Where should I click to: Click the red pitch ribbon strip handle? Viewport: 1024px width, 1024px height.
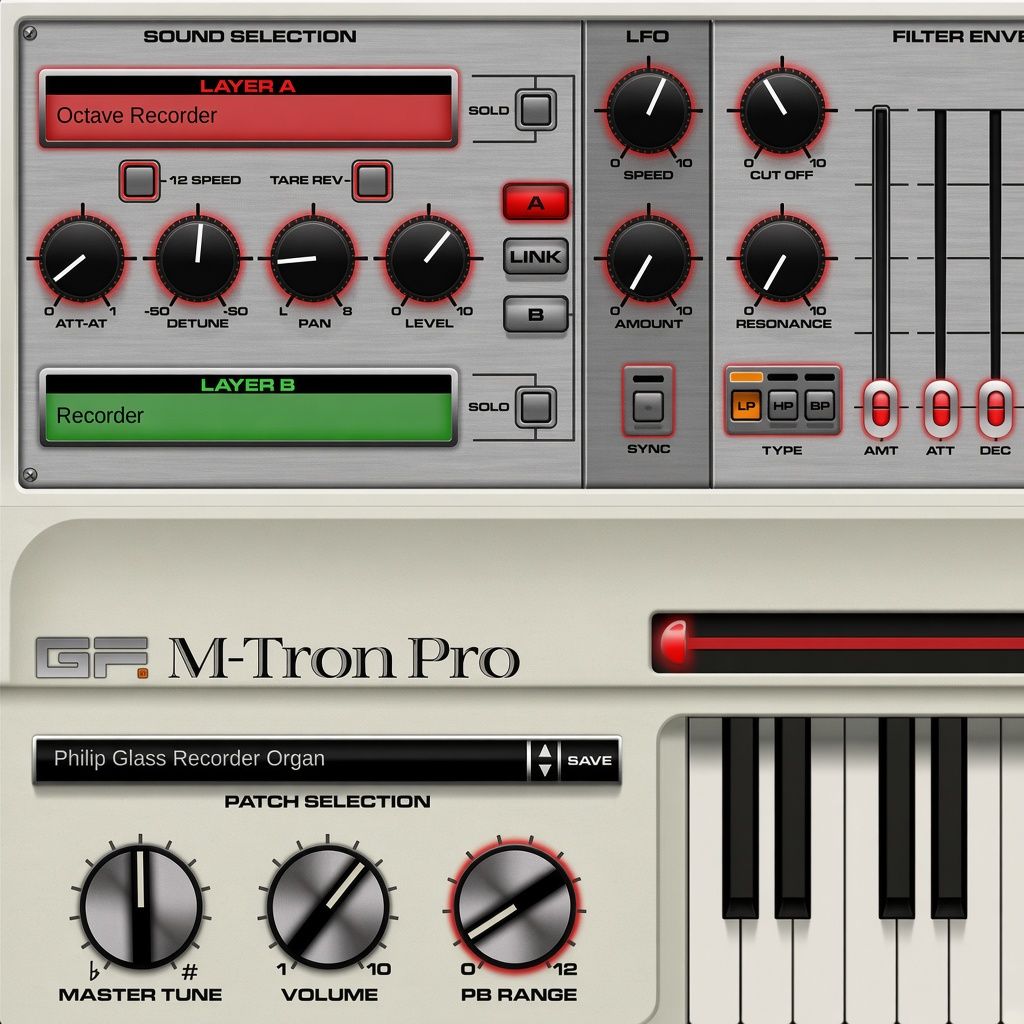tap(673, 641)
